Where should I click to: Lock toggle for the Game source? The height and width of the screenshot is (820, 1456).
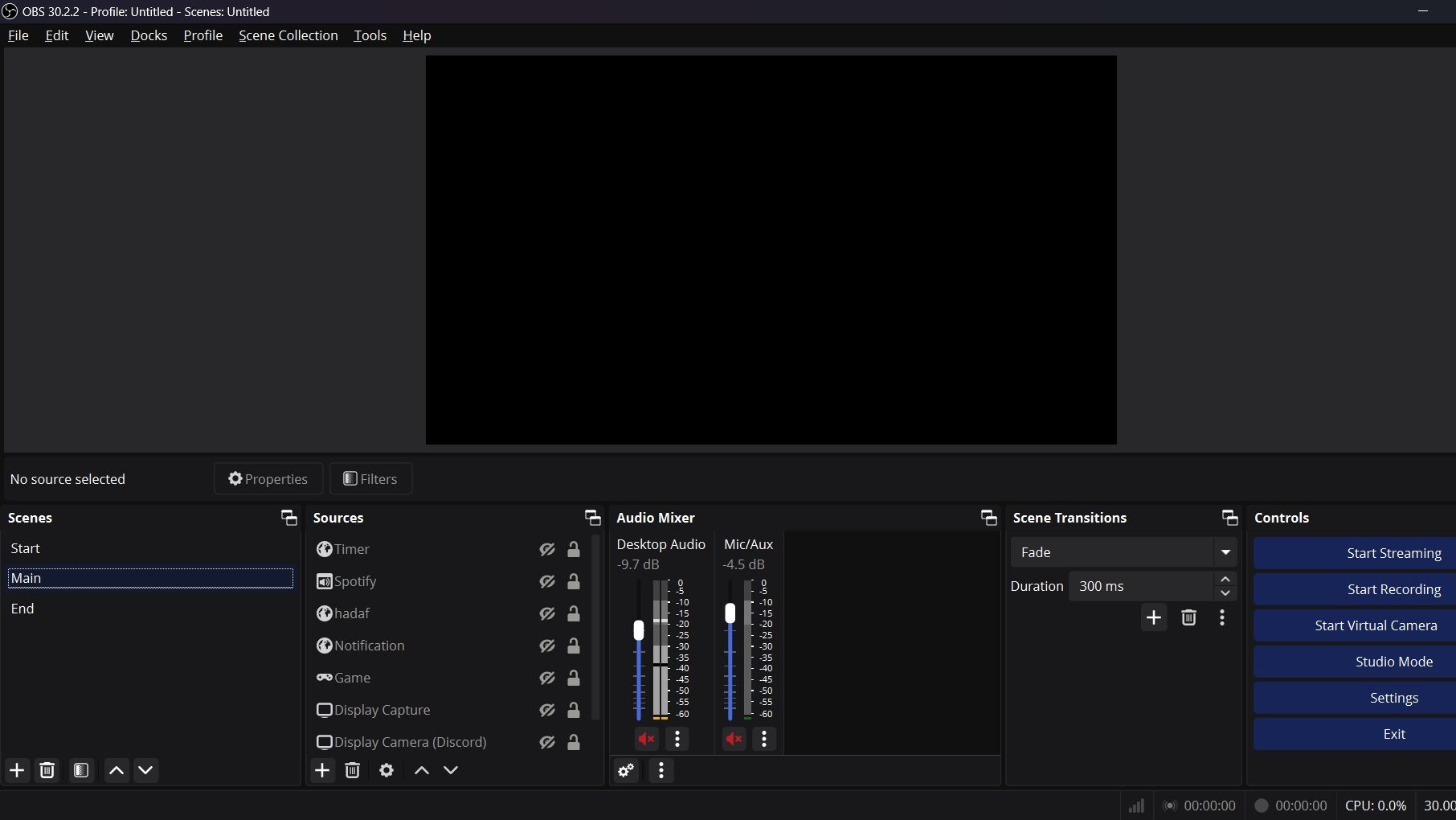pos(574,678)
